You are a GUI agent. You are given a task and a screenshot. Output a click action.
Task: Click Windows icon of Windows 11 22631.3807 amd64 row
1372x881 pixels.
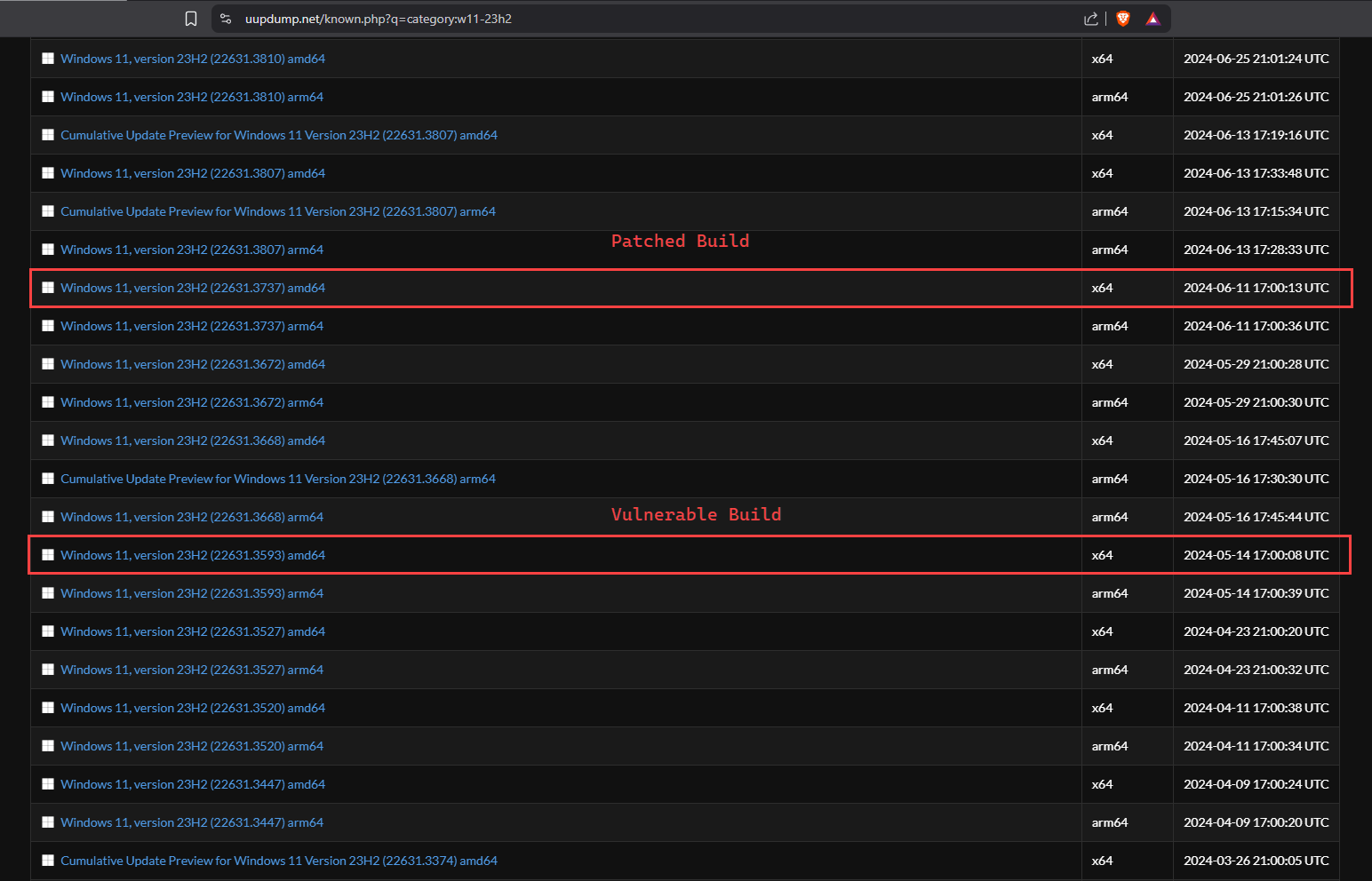[x=48, y=173]
